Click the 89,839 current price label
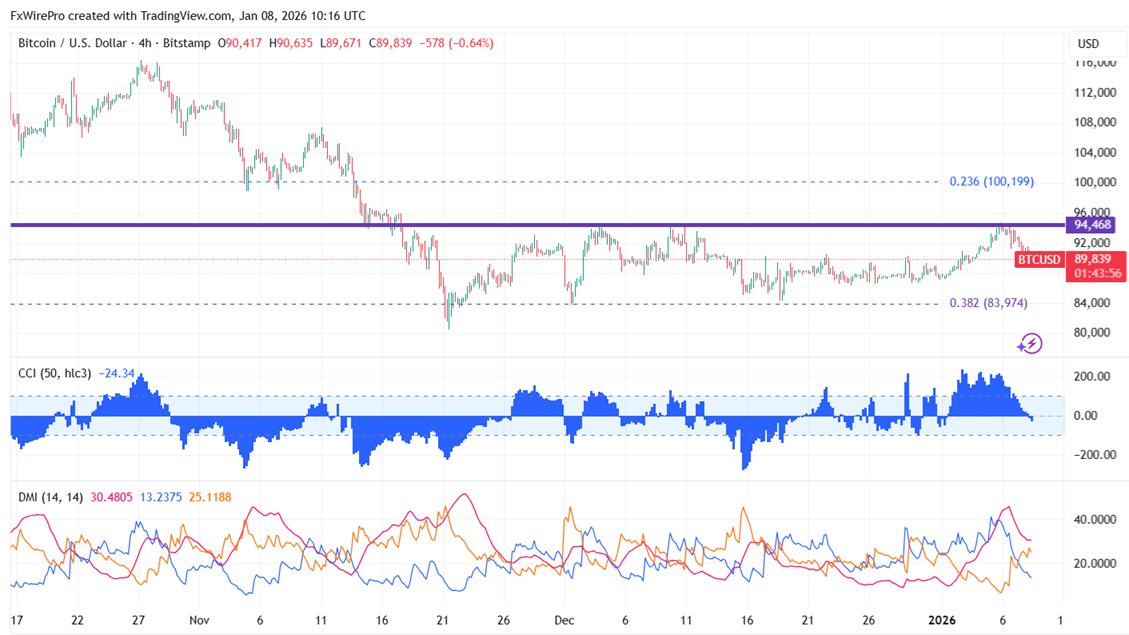Screen dimensions: 1129x635 (x=1092, y=259)
